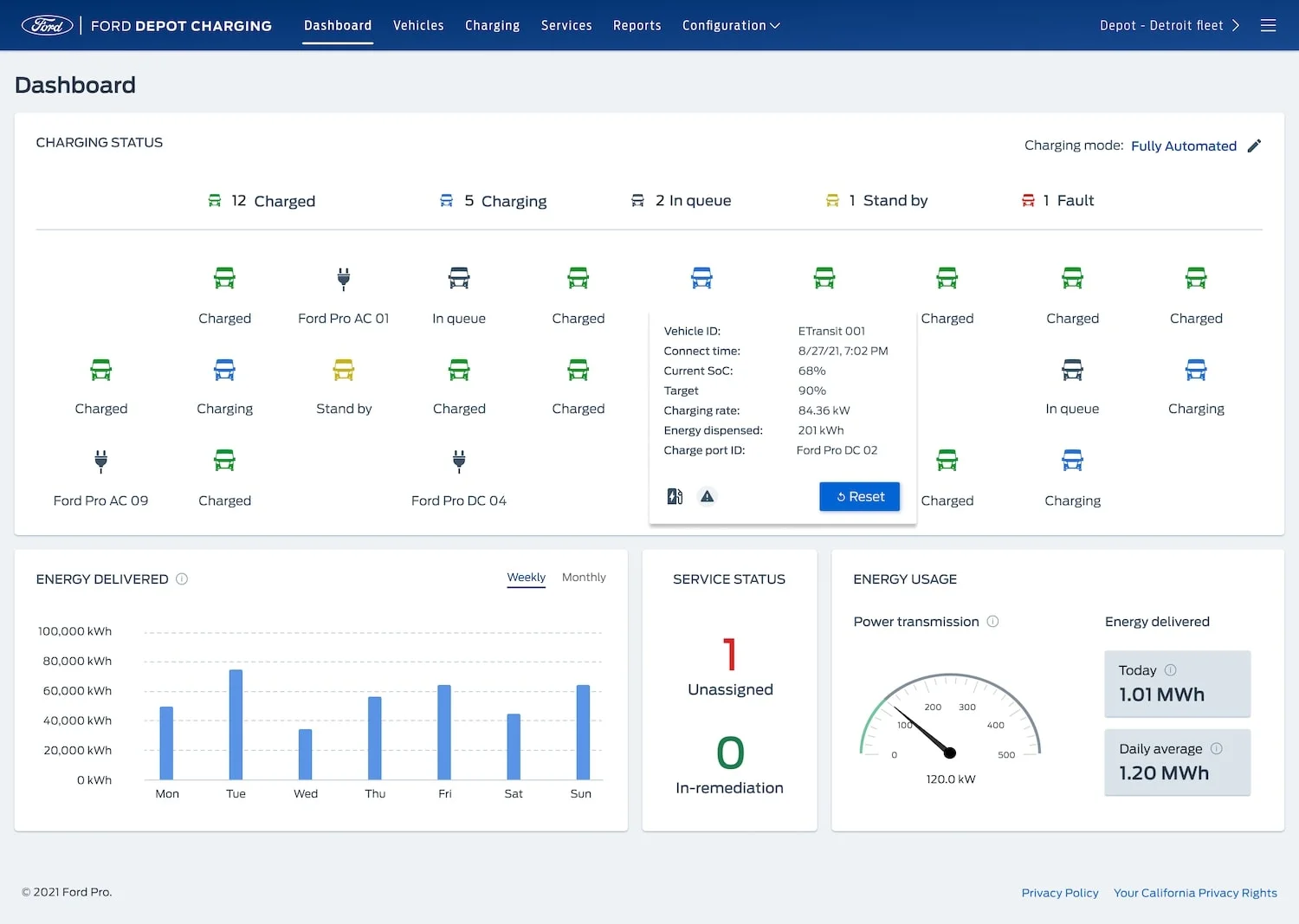Click the Mon bar in the energy chart

click(x=166, y=743)
